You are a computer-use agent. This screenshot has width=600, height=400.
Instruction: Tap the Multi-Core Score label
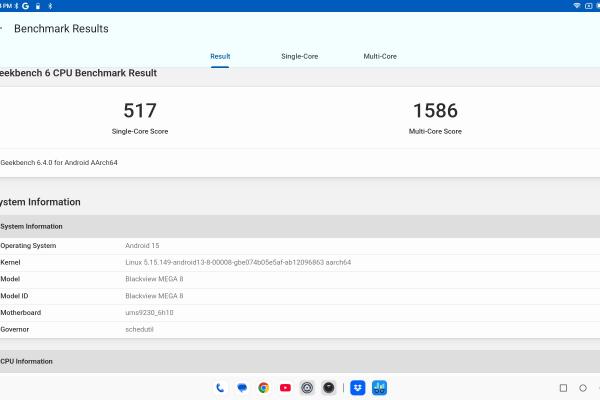pos(435,131)
